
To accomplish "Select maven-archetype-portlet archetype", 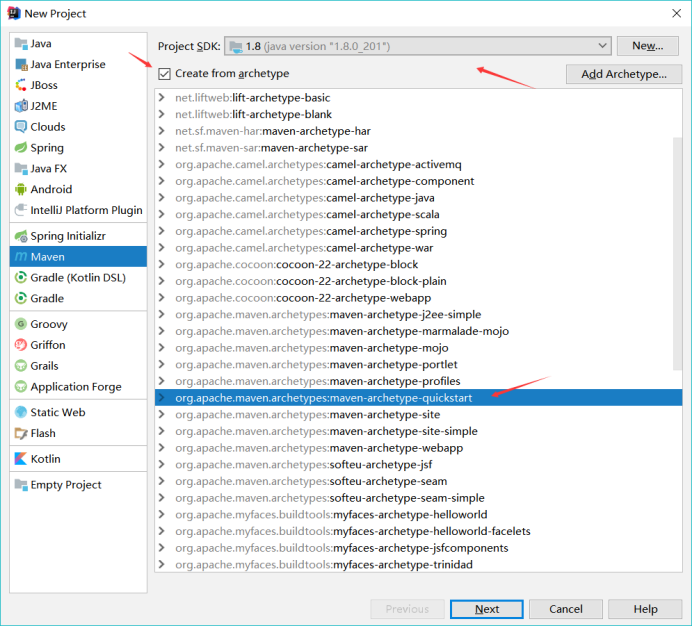I will [418, 364].
